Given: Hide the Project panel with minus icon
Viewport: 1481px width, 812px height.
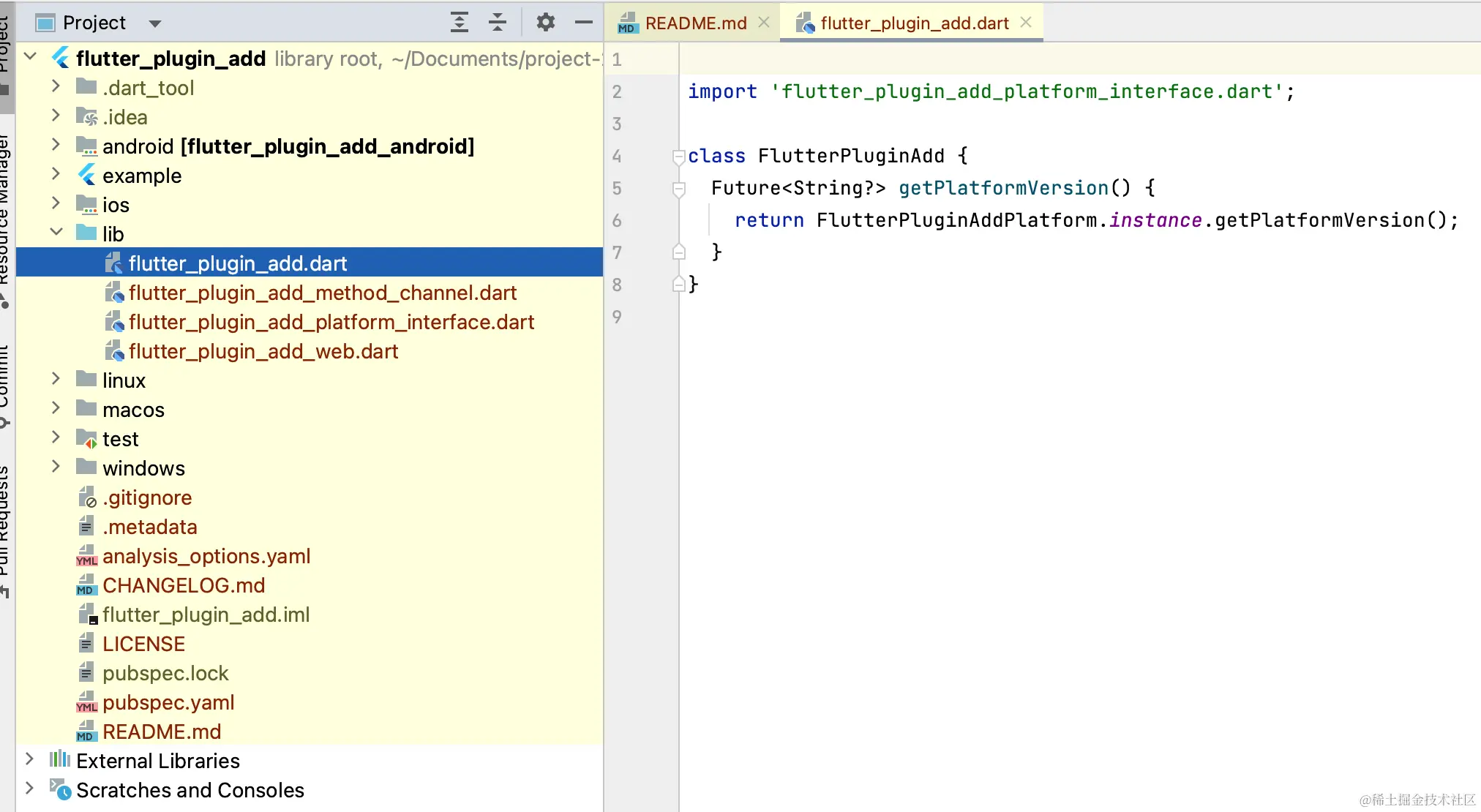Looking at the screenshot, I should point(583,23).
